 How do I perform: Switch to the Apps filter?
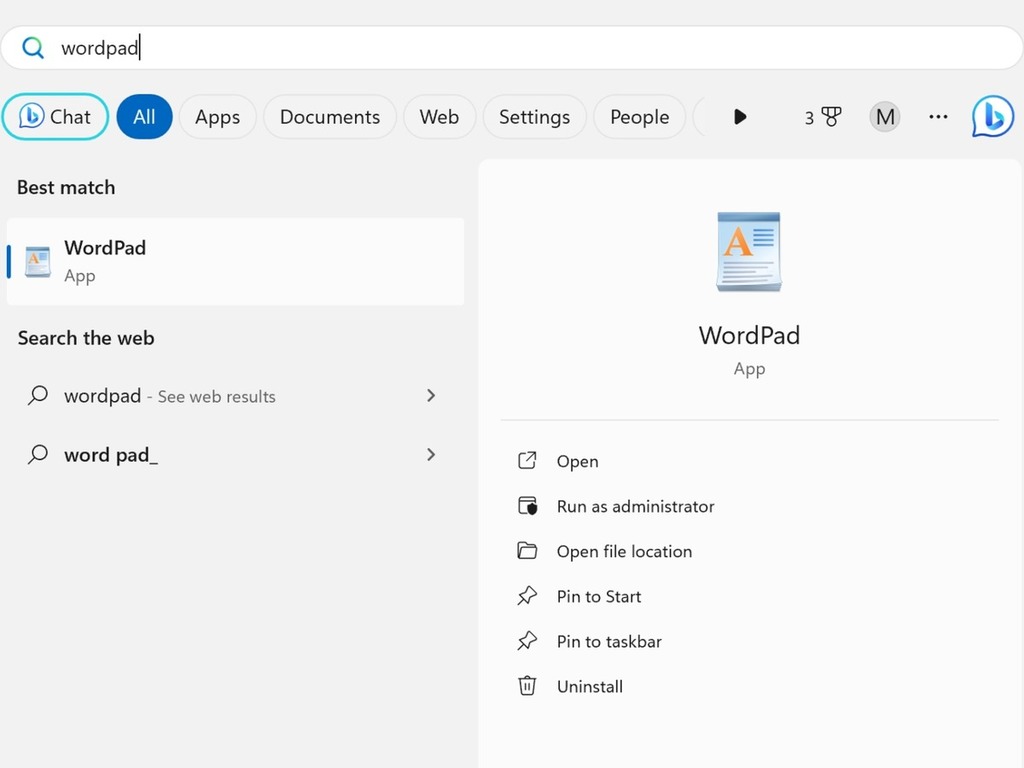217,117
